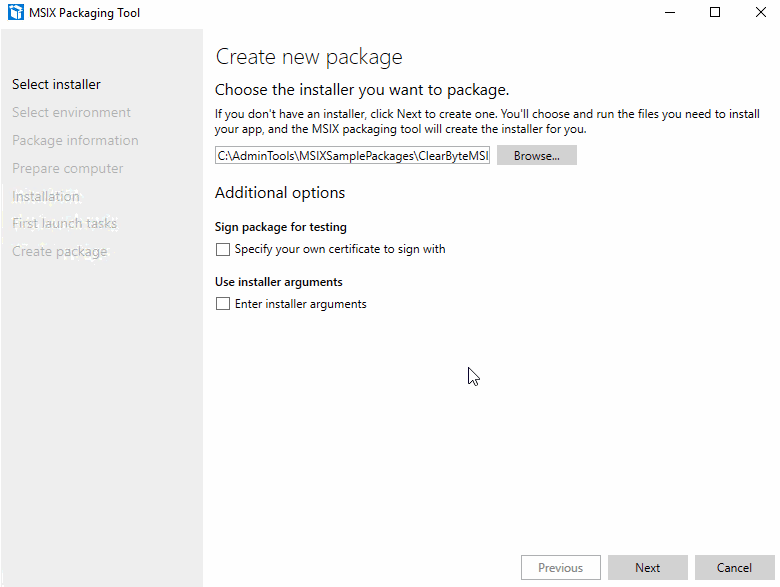Open the Installation step in sidebar
780x587 pixels.
pyautogui.click(x=46, y=196)
